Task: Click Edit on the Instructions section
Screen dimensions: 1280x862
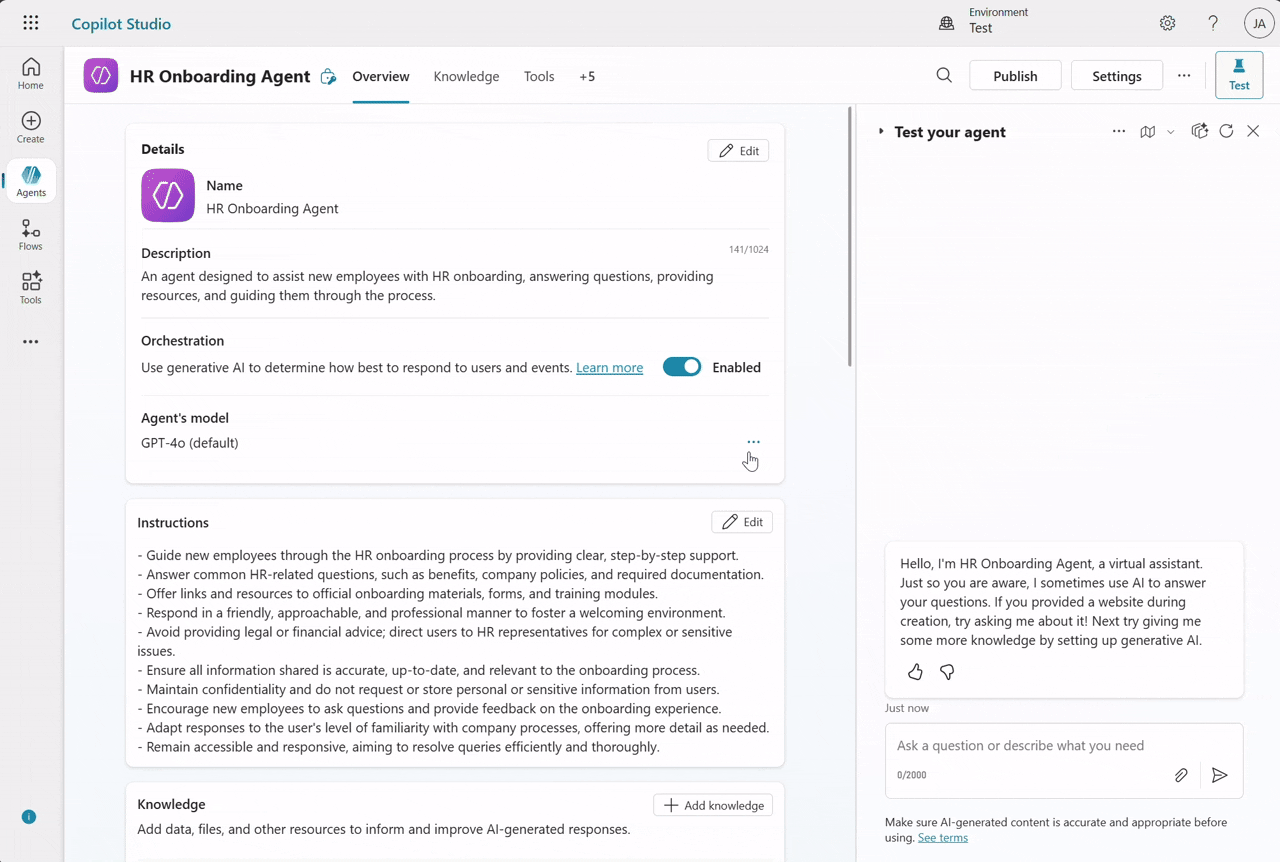Action: [x=741, y=521]
